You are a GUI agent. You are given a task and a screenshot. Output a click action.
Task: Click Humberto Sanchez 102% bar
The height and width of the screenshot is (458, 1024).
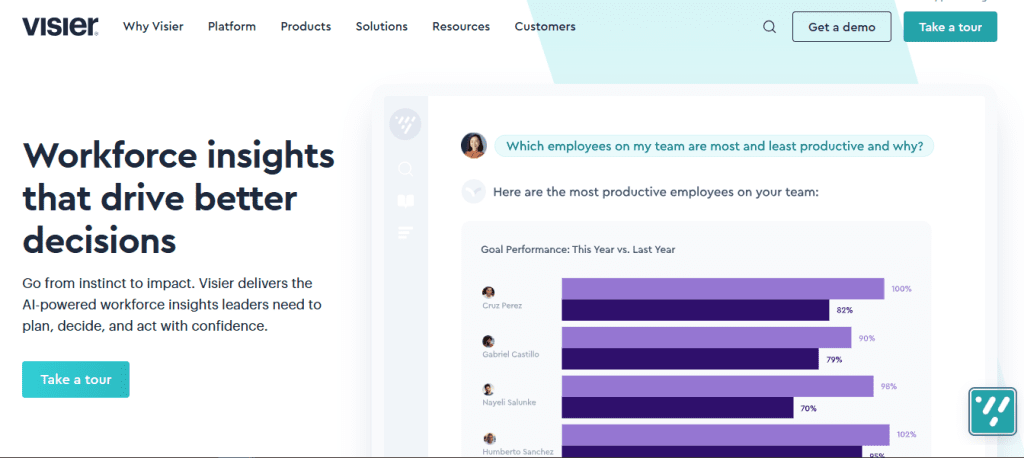point(726,435)
